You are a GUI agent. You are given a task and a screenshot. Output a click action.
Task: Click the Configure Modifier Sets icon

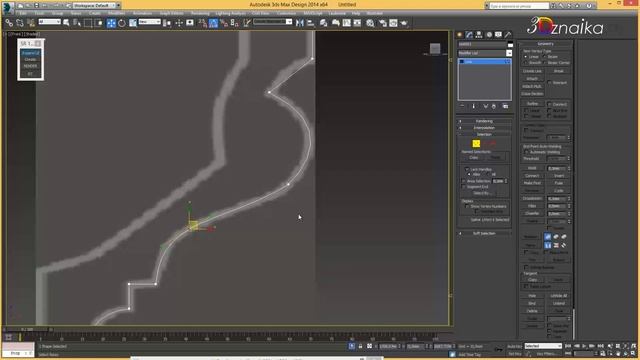click(x=505, y=106)
